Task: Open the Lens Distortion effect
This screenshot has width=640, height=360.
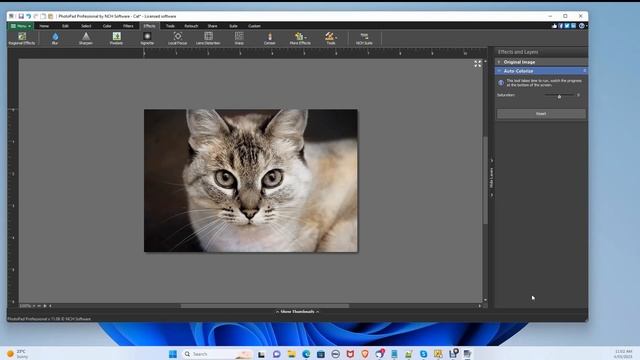Action: [208, 38]
